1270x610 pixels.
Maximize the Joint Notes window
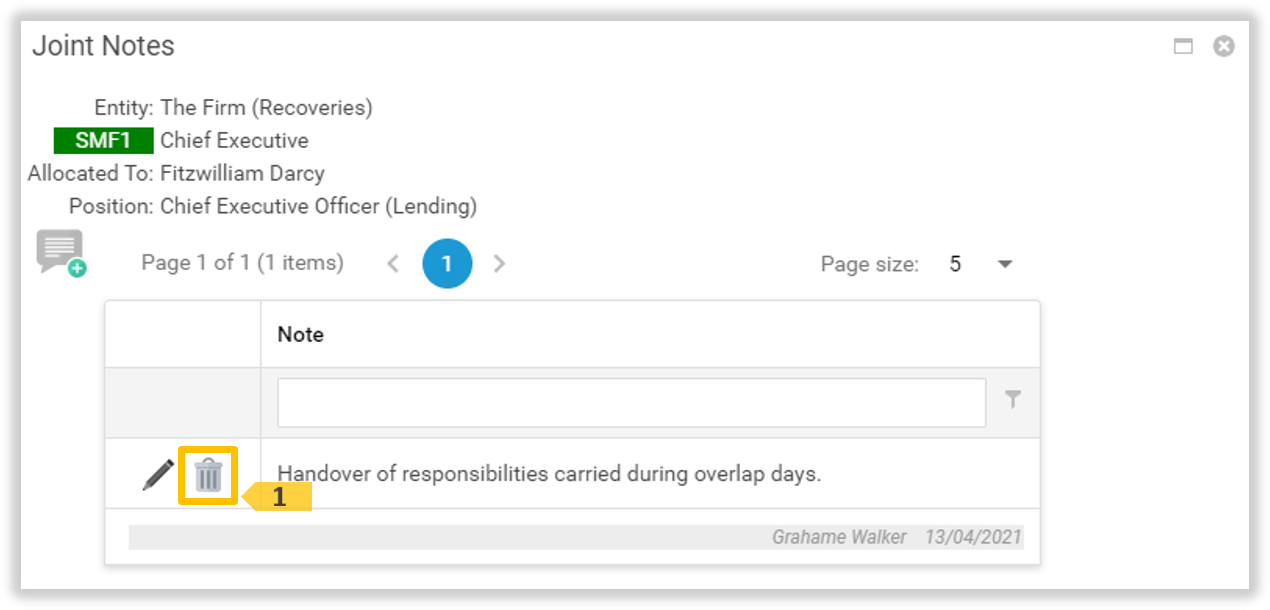pos(1183,46)
